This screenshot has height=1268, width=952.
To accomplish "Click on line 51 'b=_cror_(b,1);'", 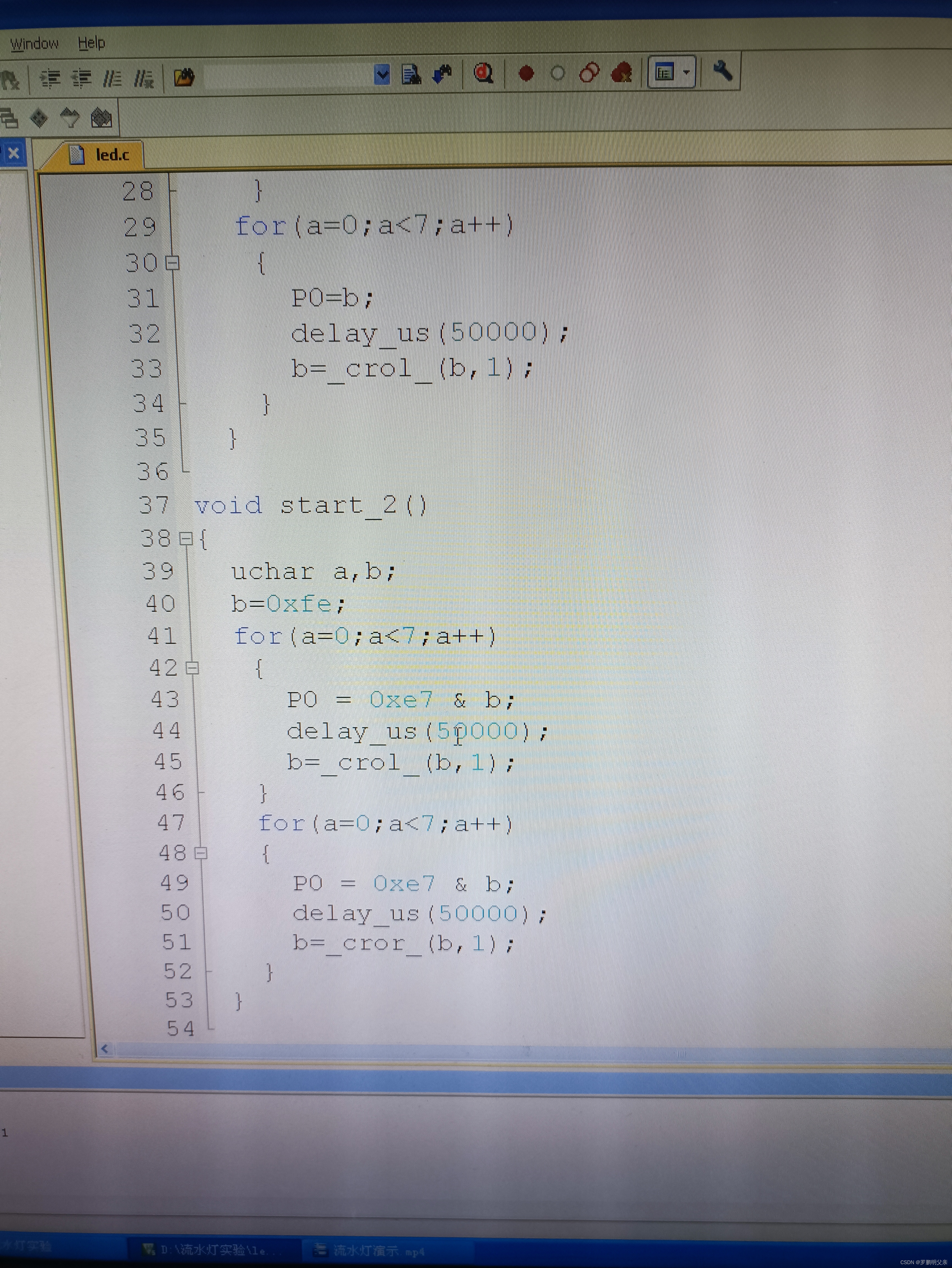I will point(404,943).
